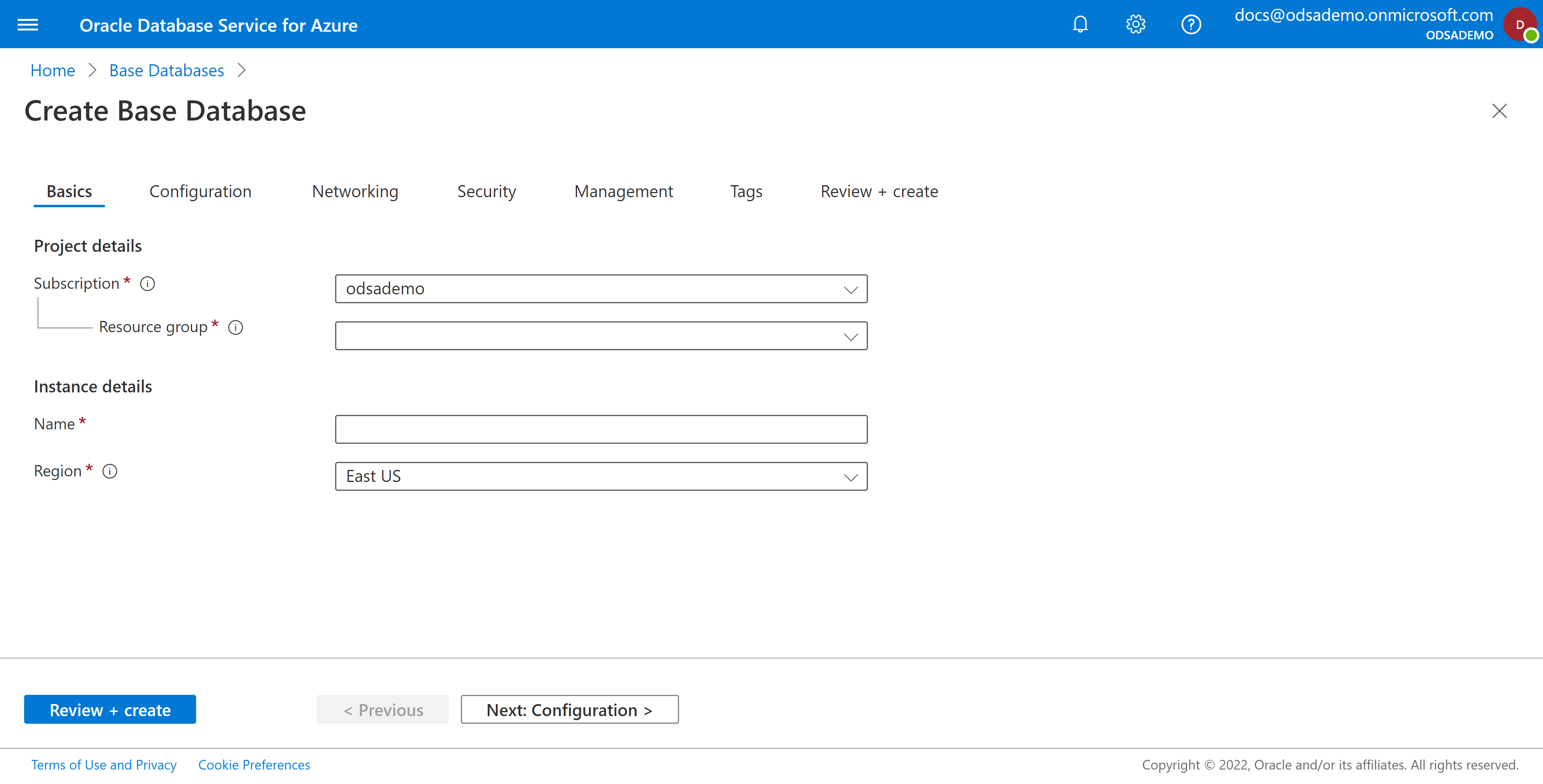Open the user account avatar
The height and width of the screenshot is (784, 1543).
click(1520, 24)
